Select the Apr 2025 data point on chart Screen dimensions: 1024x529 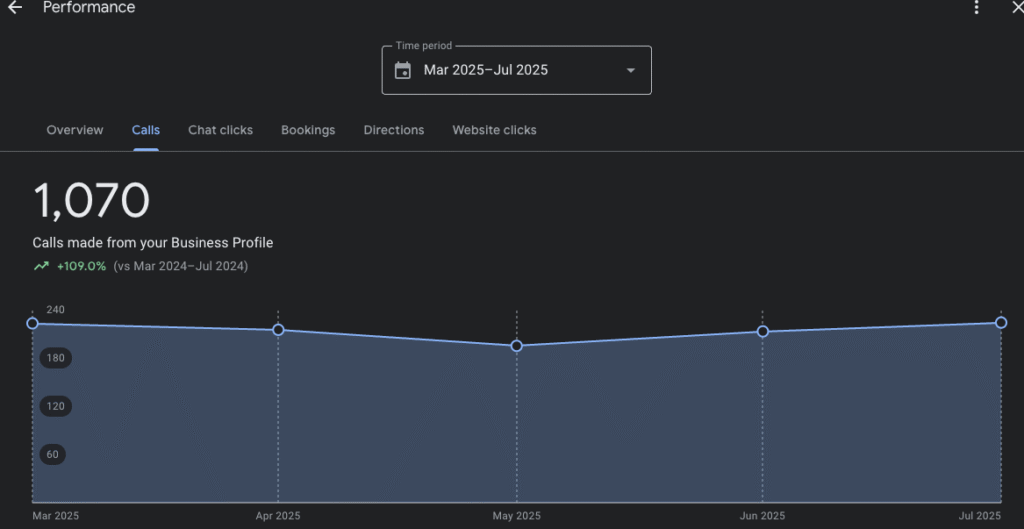click(x=279, y=330)
